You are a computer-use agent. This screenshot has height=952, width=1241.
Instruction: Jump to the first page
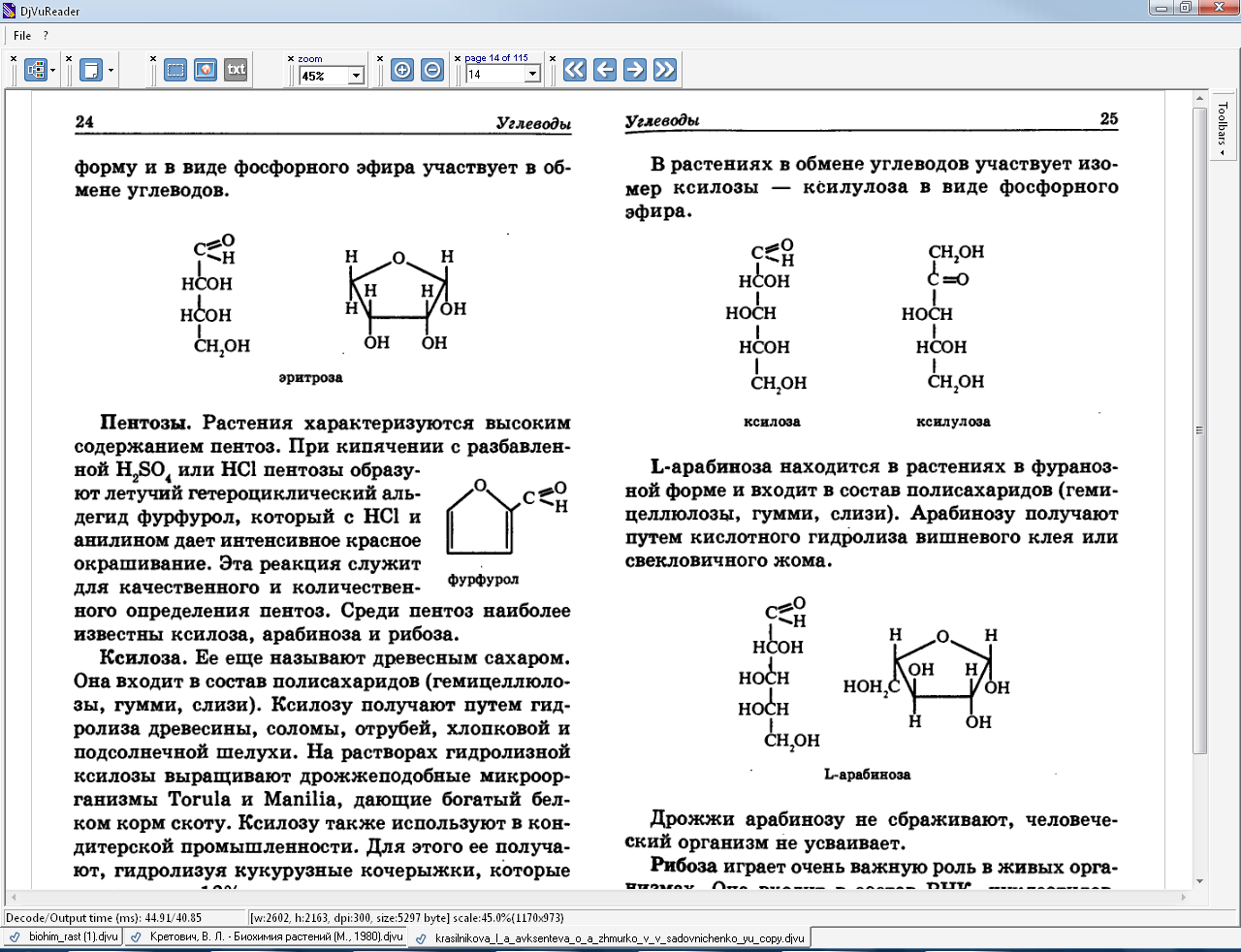[575, 69]
